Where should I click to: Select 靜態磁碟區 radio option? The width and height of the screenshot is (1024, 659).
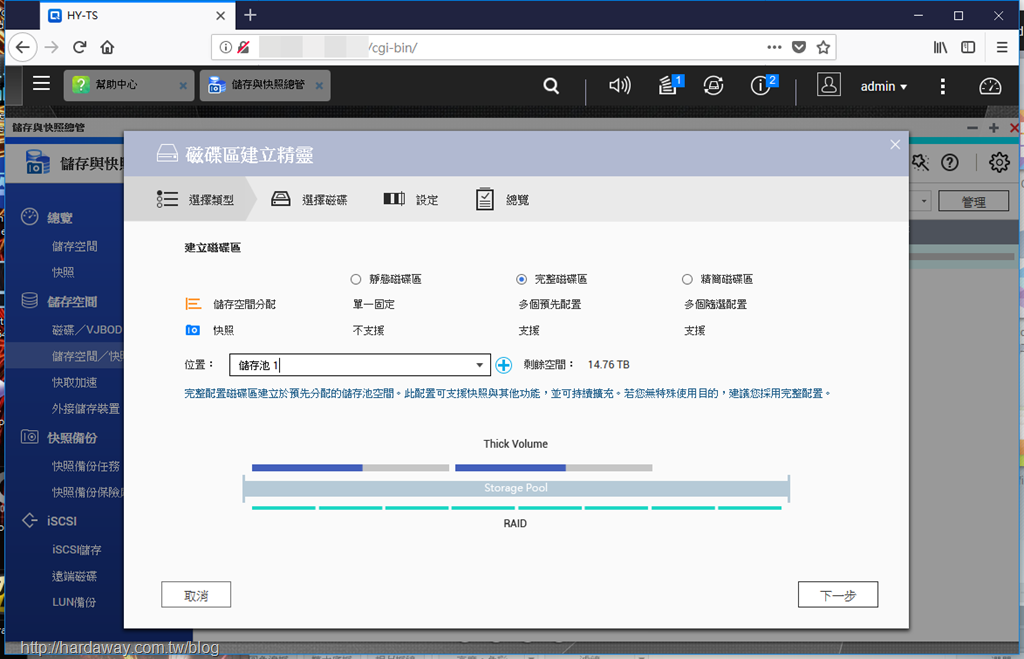click(x=355, y=279)
